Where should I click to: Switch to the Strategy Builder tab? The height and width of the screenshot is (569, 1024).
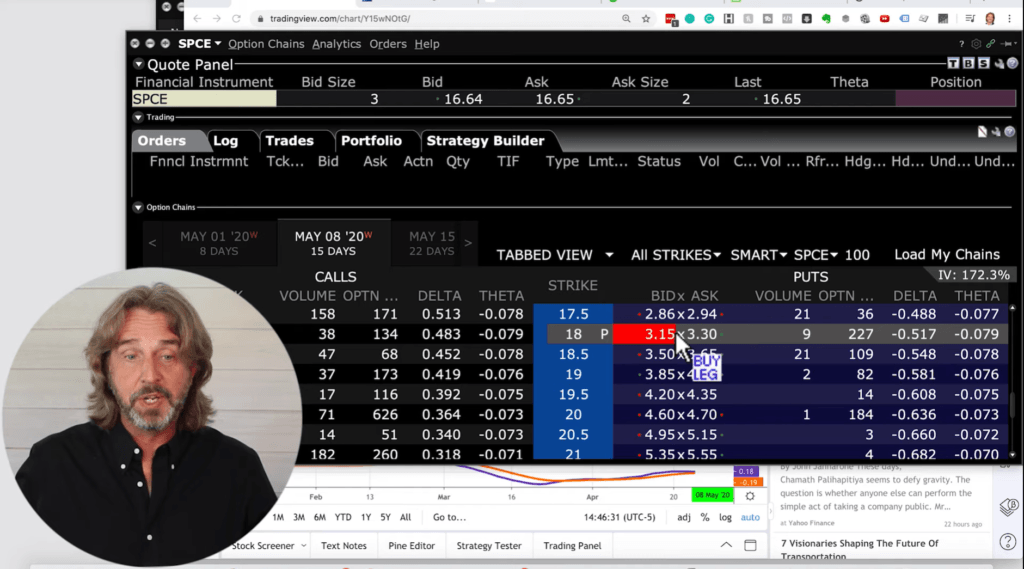point(485,140)
